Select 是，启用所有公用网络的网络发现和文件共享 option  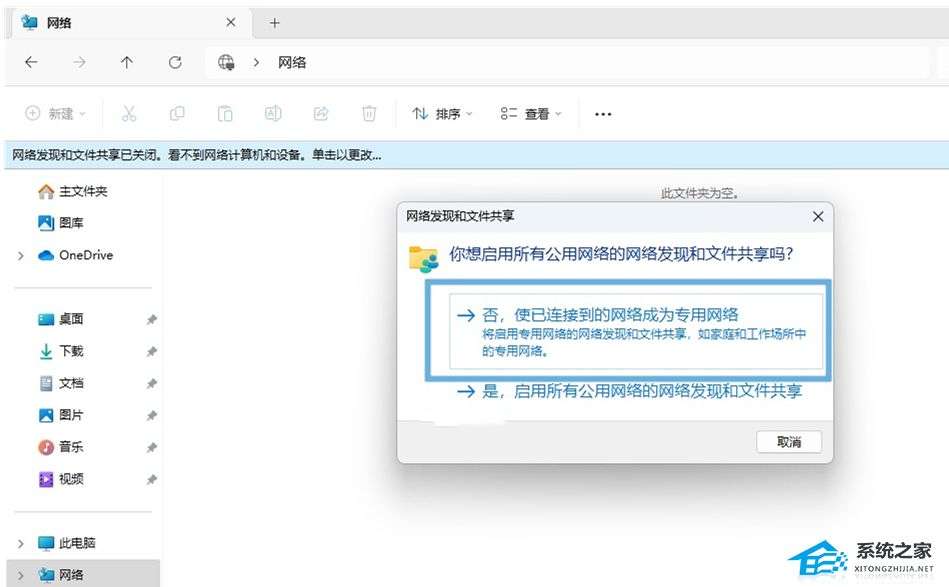[629, 392]
